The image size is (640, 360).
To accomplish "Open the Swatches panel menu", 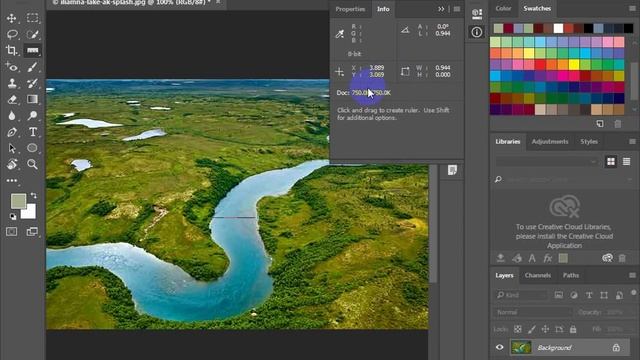I will click(632, 8).
